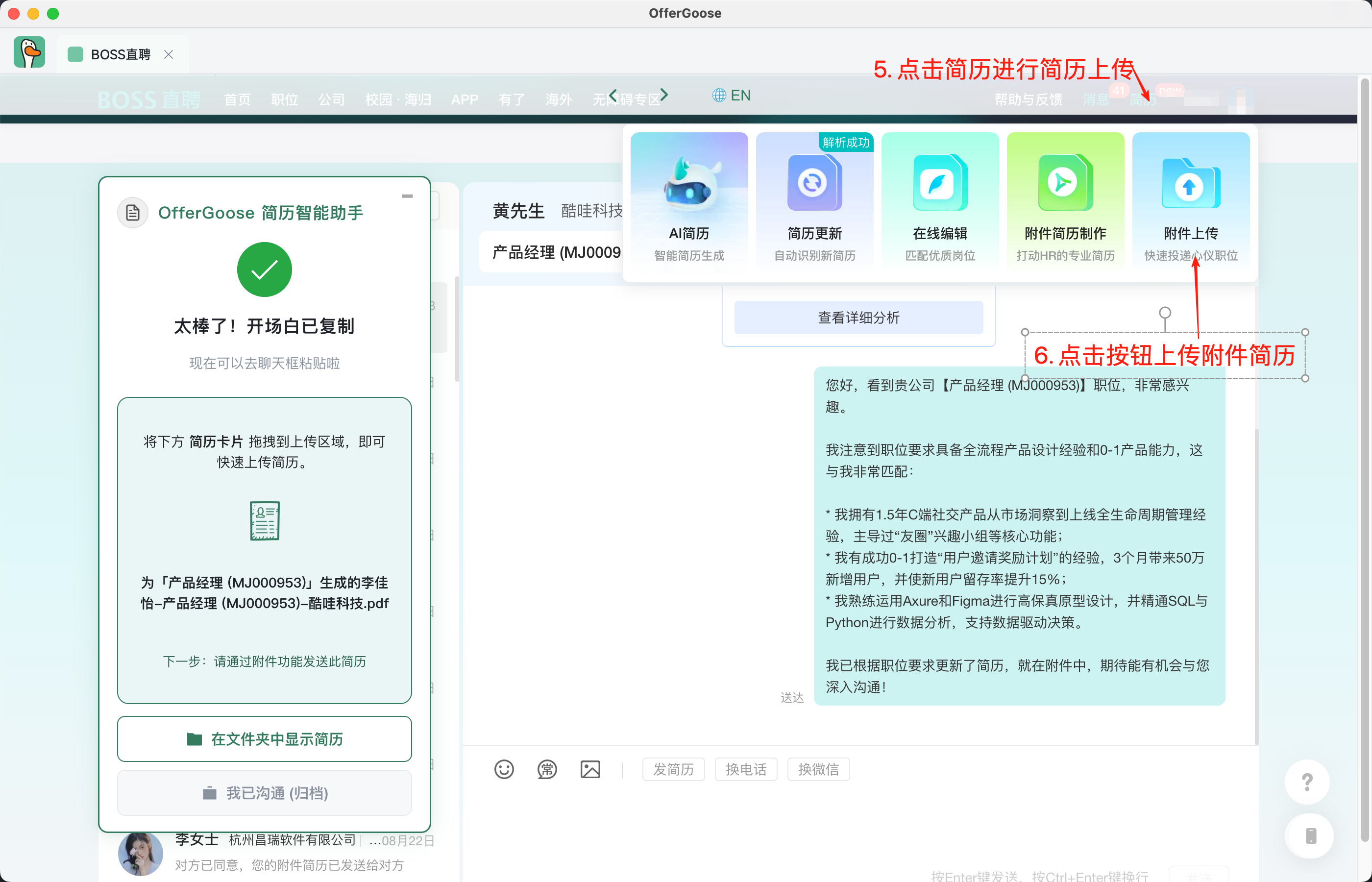This screenshot has width=1372, height=882.
Task: Close the BOSS直聘 tab
Action: (169, 54)
